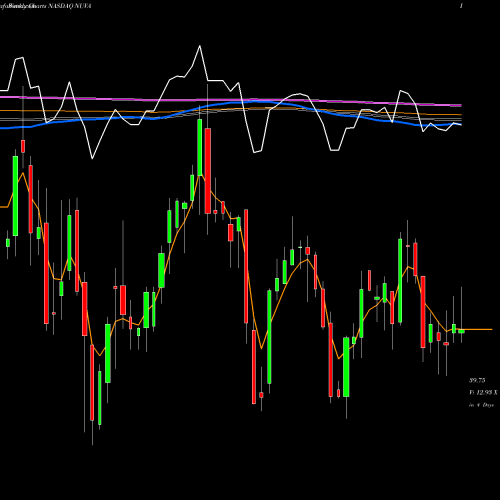Click the NASDAQ NUVA chart title text
Image resolution: width=500 pixels, height=500 pixels.
[70, 6]
